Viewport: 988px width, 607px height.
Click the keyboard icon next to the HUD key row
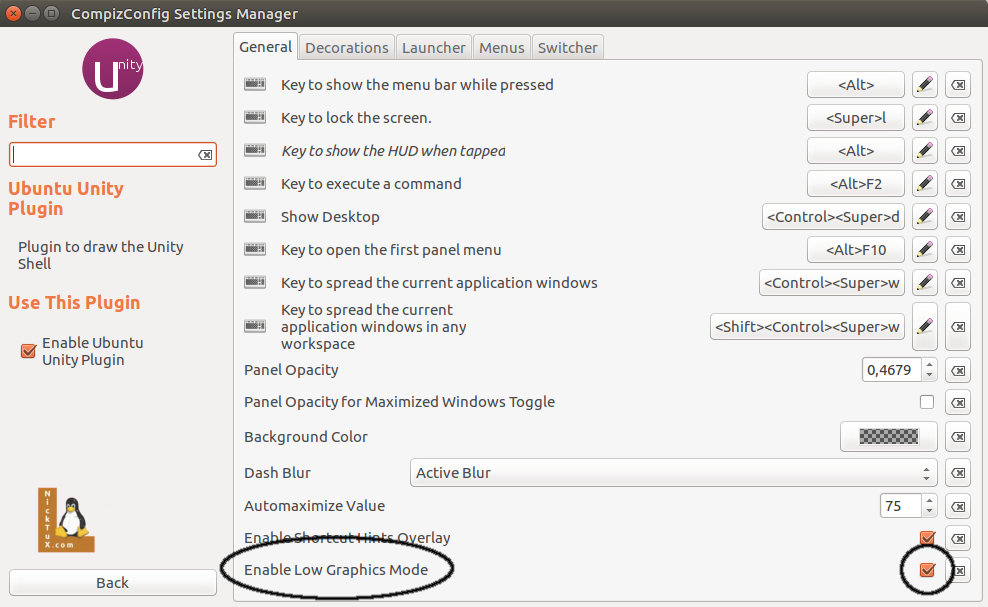pos(254,150)
